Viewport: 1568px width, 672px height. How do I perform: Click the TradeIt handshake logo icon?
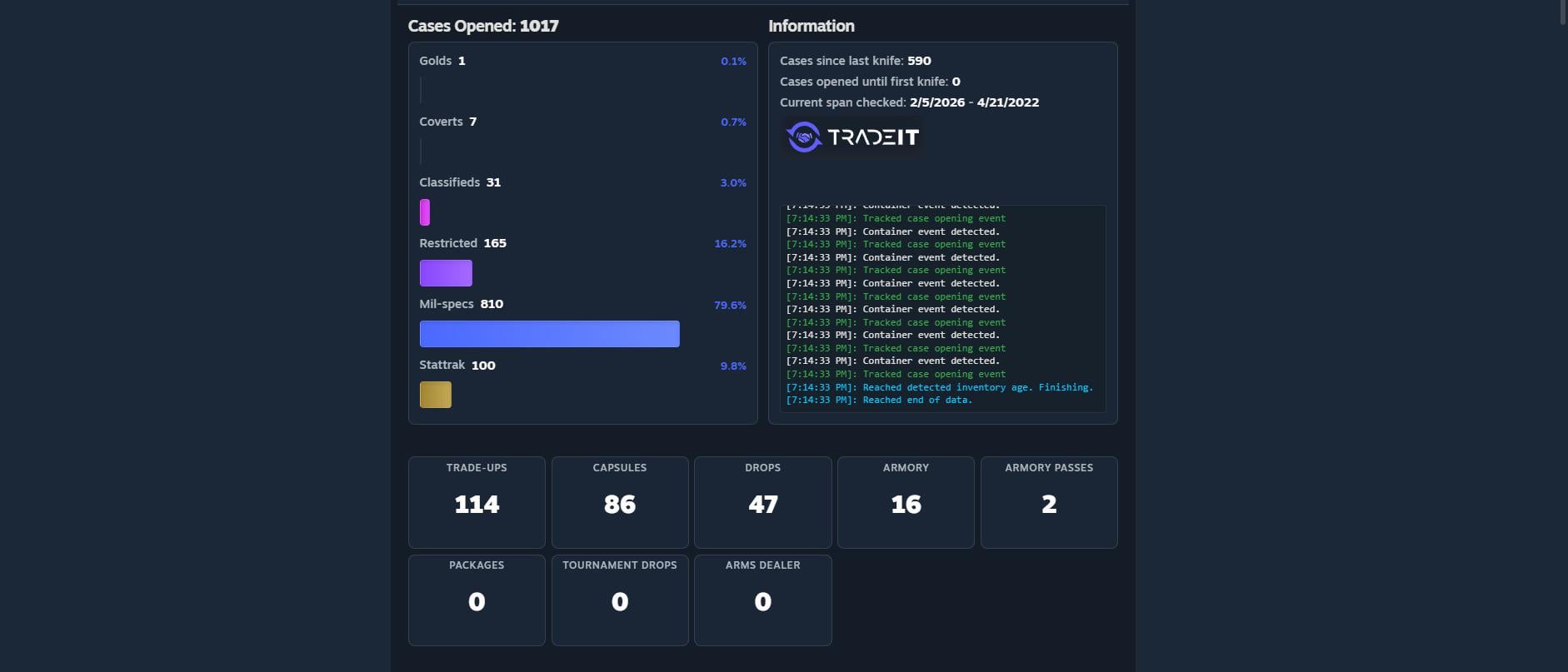[x=804, y=137]
